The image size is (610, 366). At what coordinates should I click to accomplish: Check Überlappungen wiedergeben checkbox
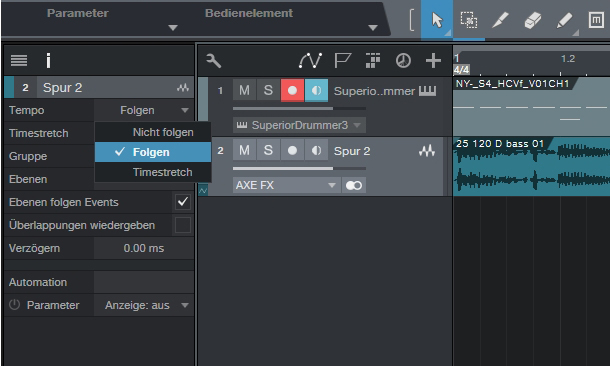pos(182,225)
